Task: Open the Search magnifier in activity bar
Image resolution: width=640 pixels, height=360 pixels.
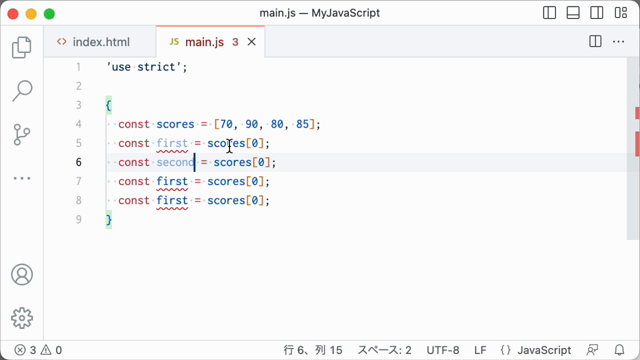Action: 22,91
